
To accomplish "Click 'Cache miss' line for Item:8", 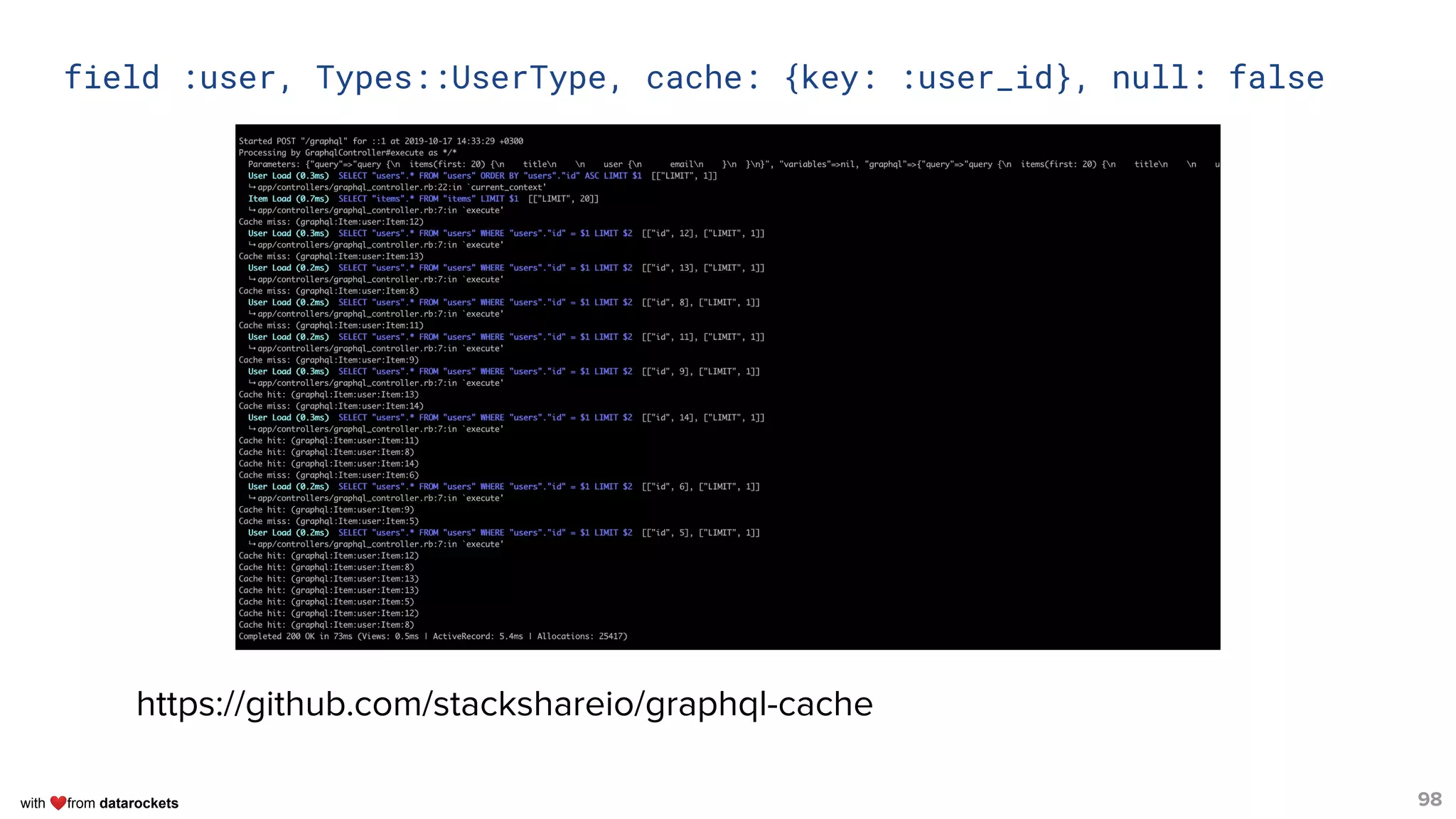I will (x=329, y=291).
